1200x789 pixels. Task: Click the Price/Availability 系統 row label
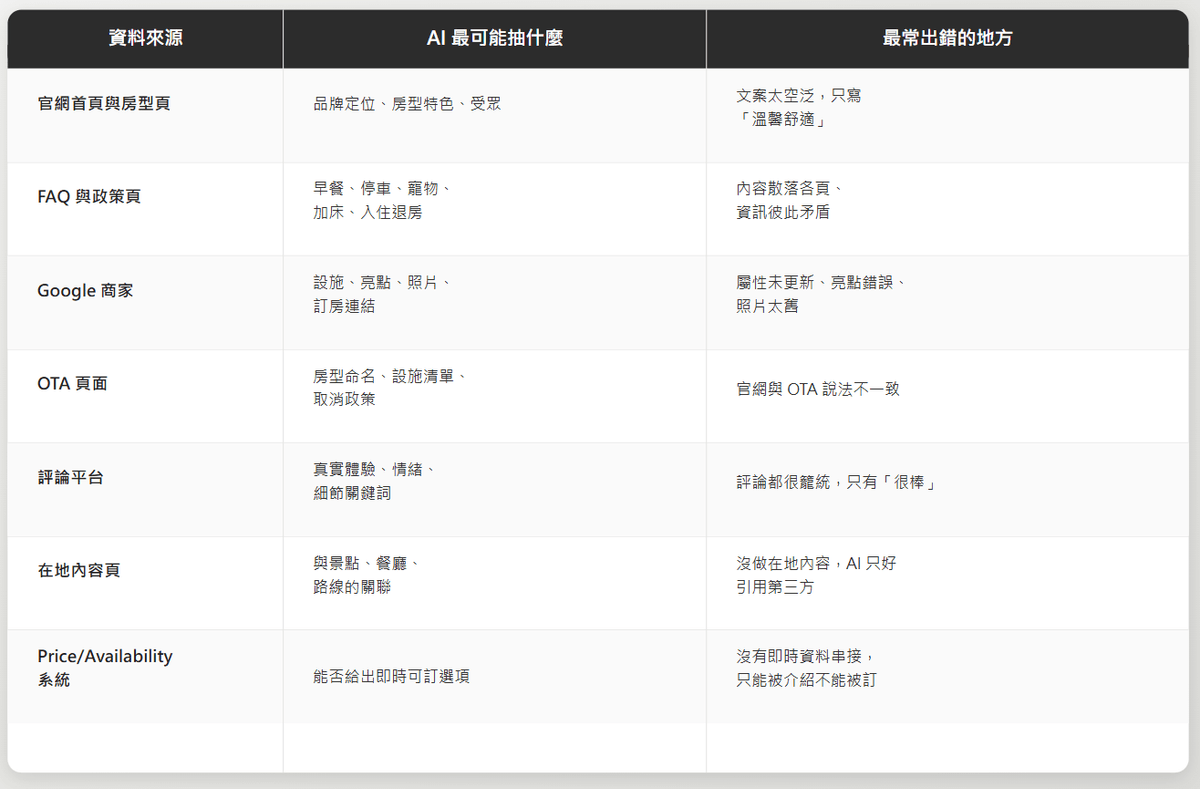pos(105,668)
